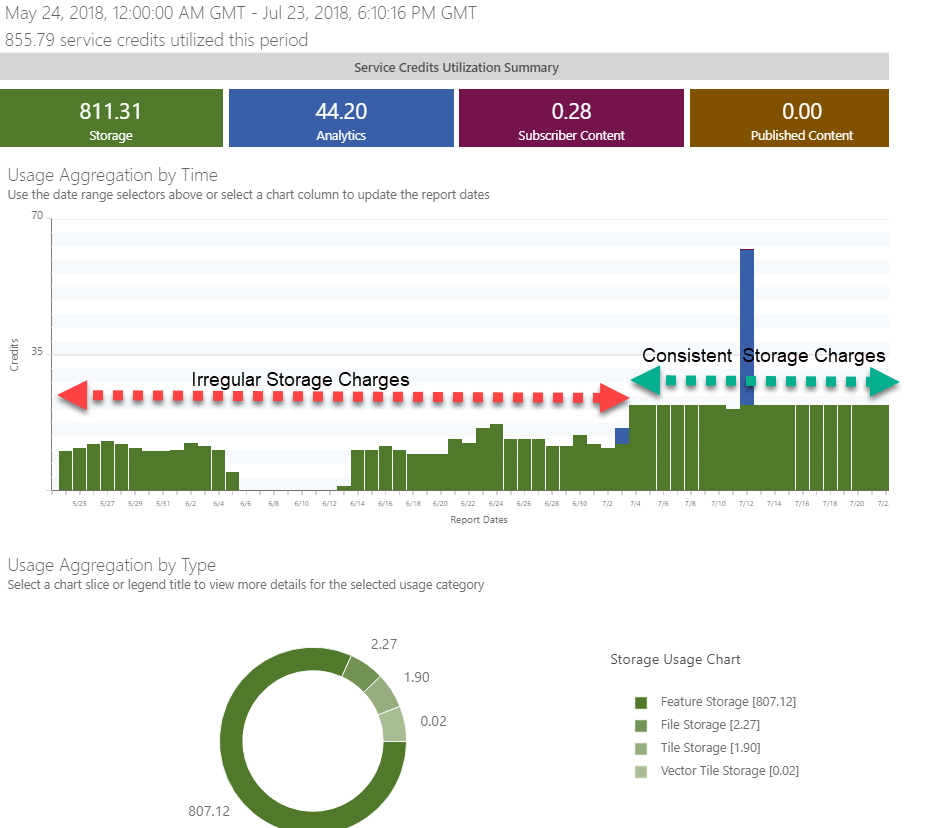Click the 6/24 axis date label
The height and width of the screenshot is (828, 943).
[496, 503]
